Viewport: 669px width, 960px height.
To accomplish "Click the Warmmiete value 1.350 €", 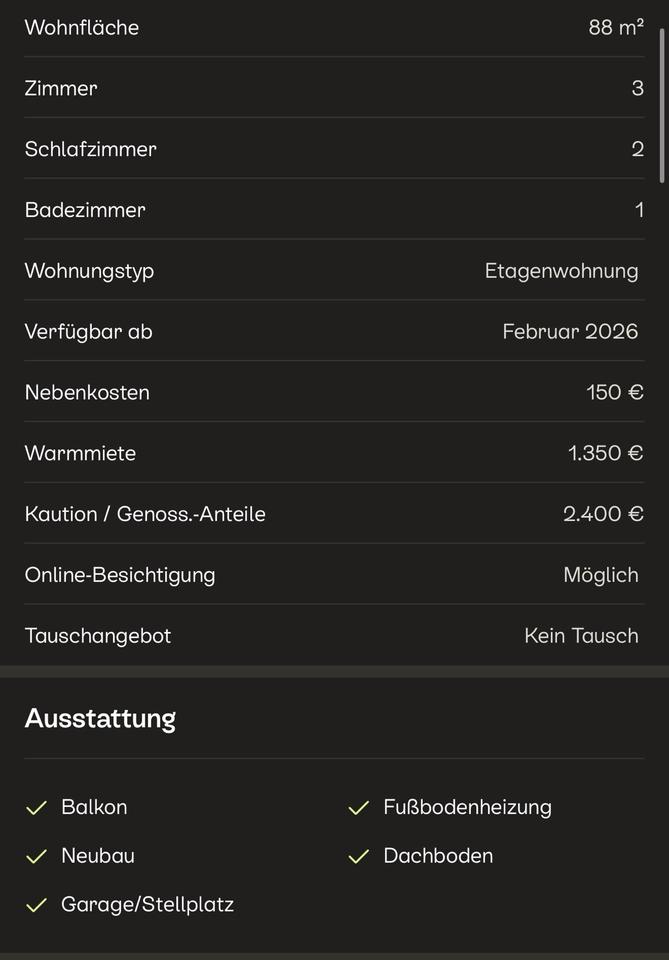I will pos(605,453).
